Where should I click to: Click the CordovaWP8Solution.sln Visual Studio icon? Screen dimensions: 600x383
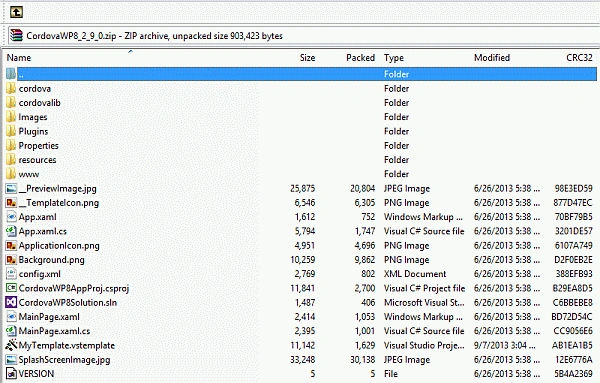(x=11, y=302)
